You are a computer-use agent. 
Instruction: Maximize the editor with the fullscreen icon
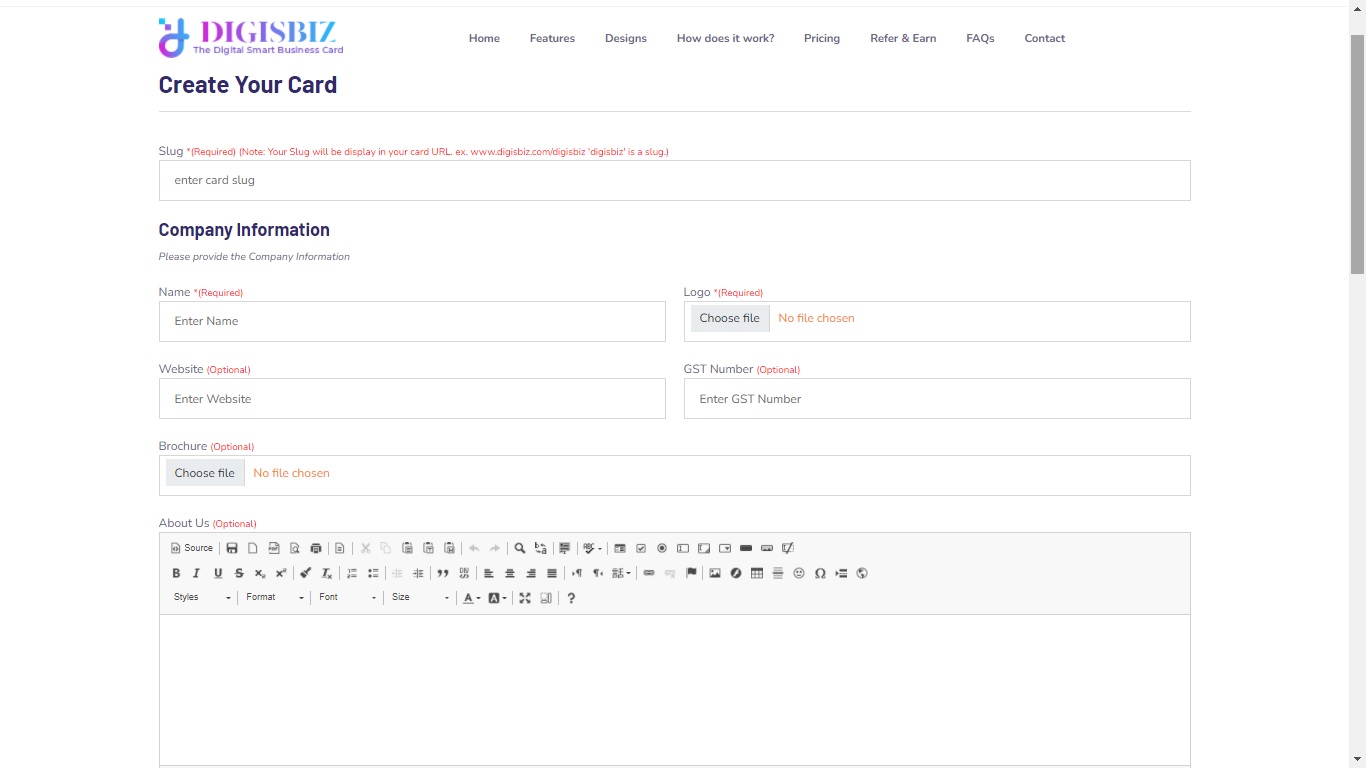click(x=525, y=598)
